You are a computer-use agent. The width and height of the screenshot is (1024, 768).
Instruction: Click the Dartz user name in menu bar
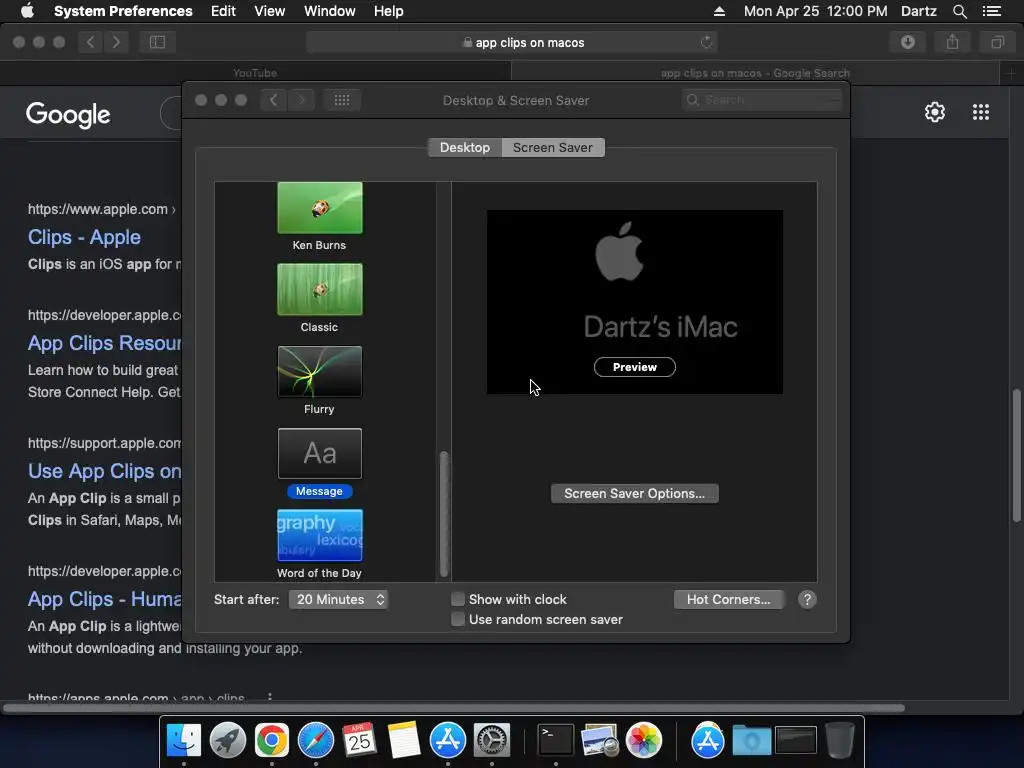(918, 11)
